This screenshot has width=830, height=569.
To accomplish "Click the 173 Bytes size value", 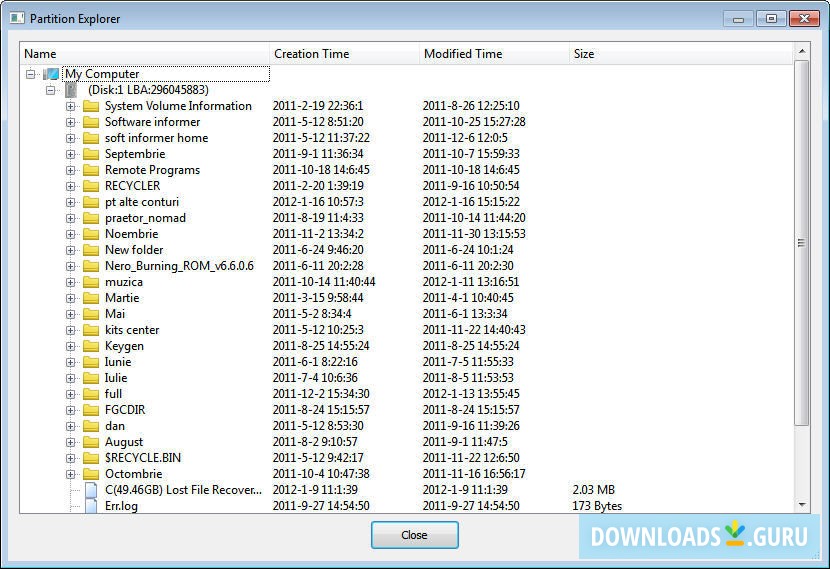I will coord(597,506).
